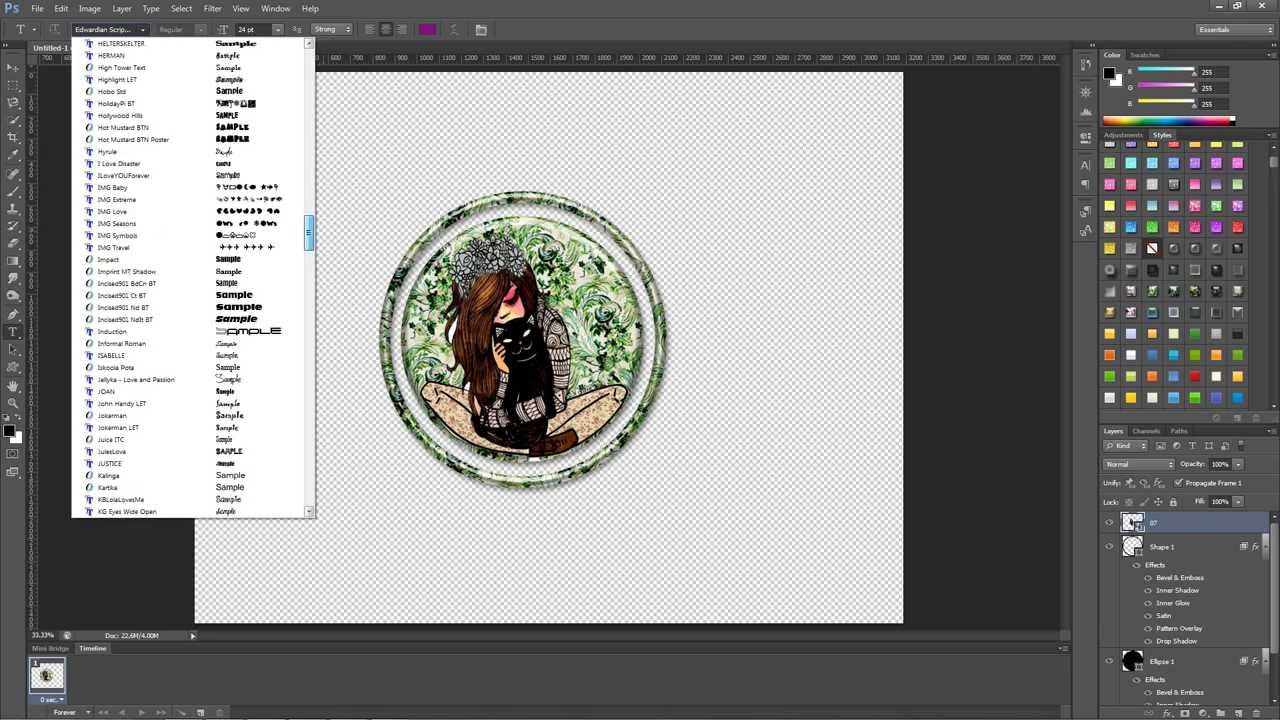Click the Lock all layer icon

tap(1173, 502)
